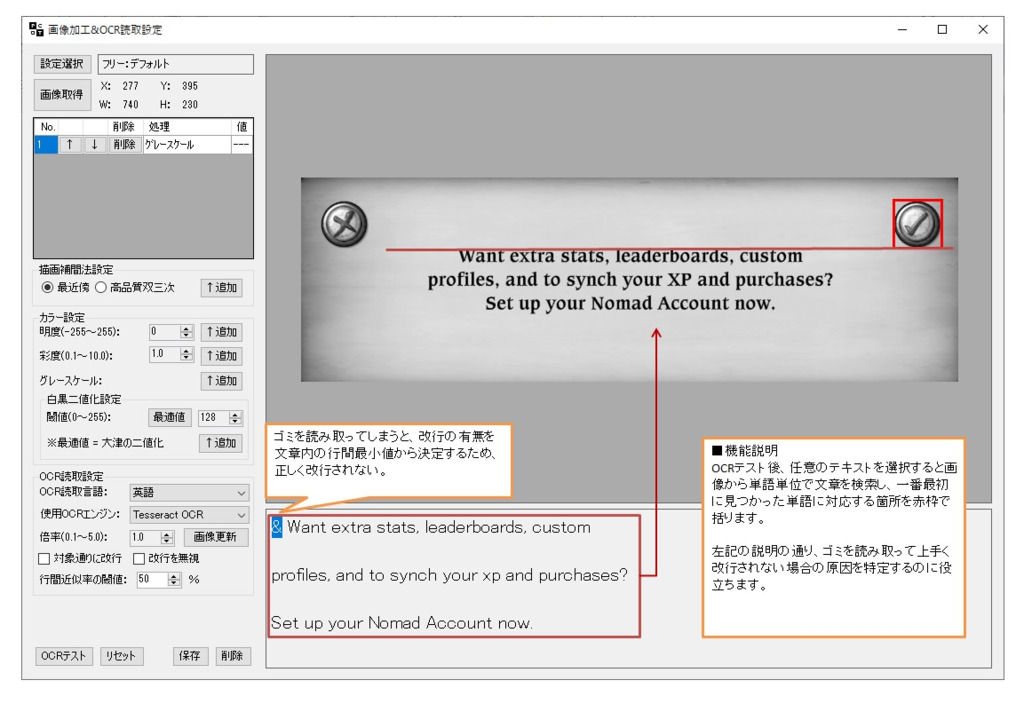The width and height of the screenshot is (1024, 704).
Task: Click the 倍率 value field
Action: [x=146, y=537]
